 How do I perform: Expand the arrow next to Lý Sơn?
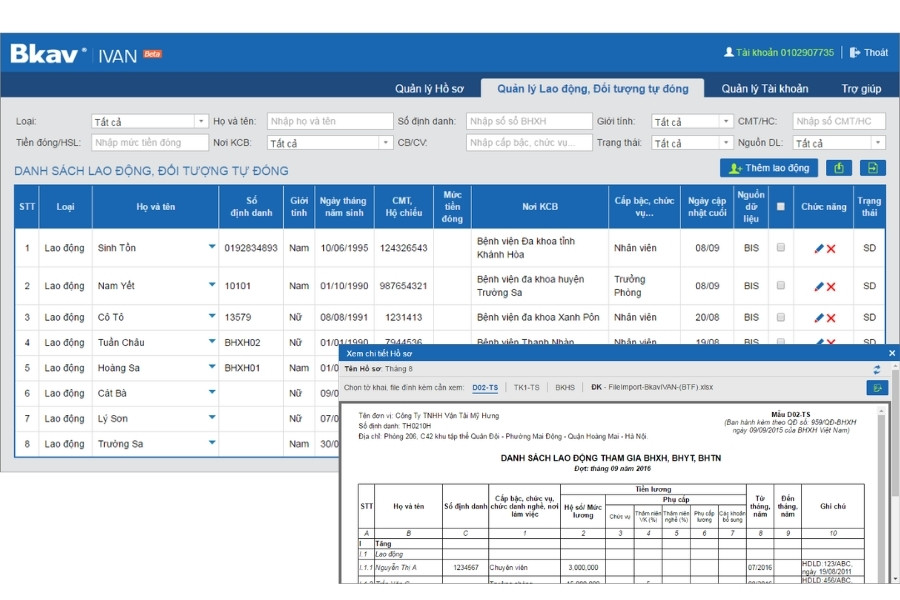[212, 417]
